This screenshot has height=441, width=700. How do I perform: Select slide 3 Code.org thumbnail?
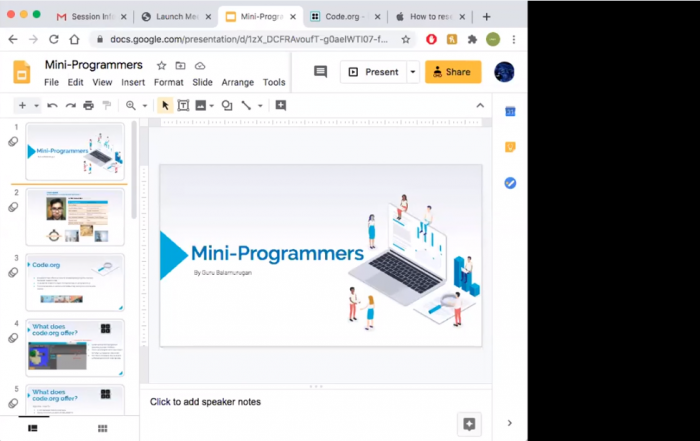75,281
